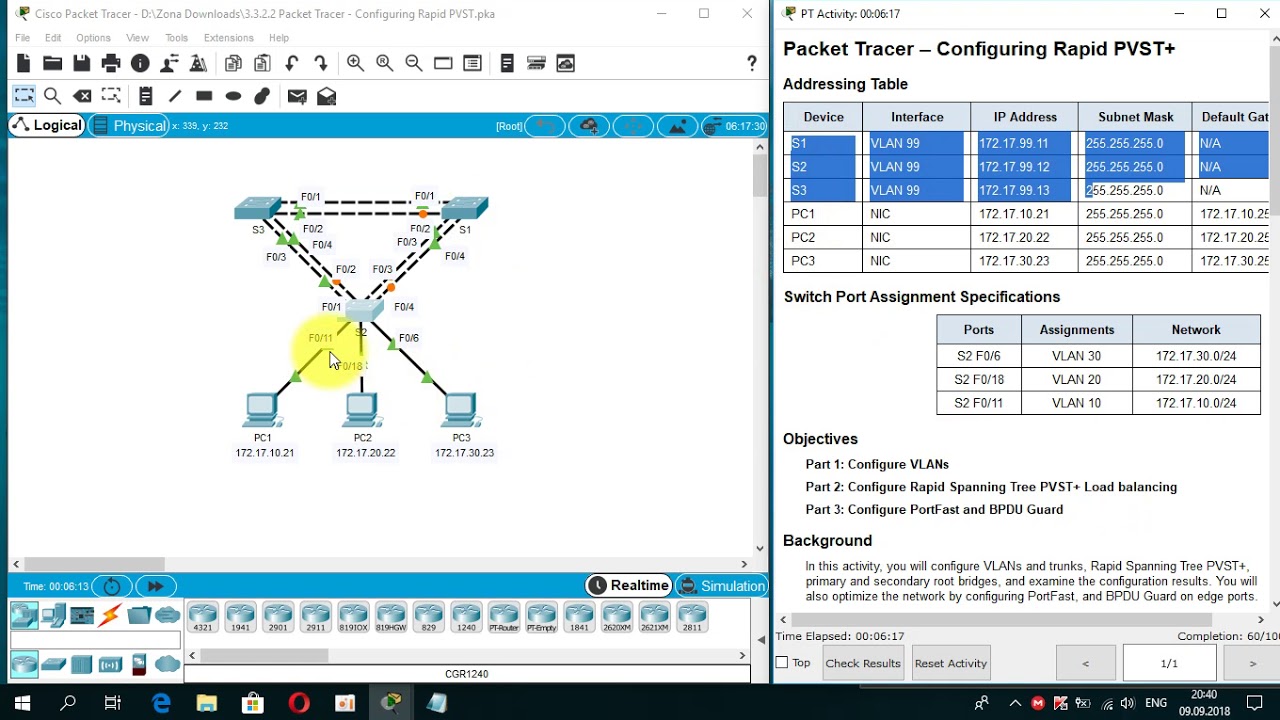Click the New file icon in toolbar

point(24,64)
